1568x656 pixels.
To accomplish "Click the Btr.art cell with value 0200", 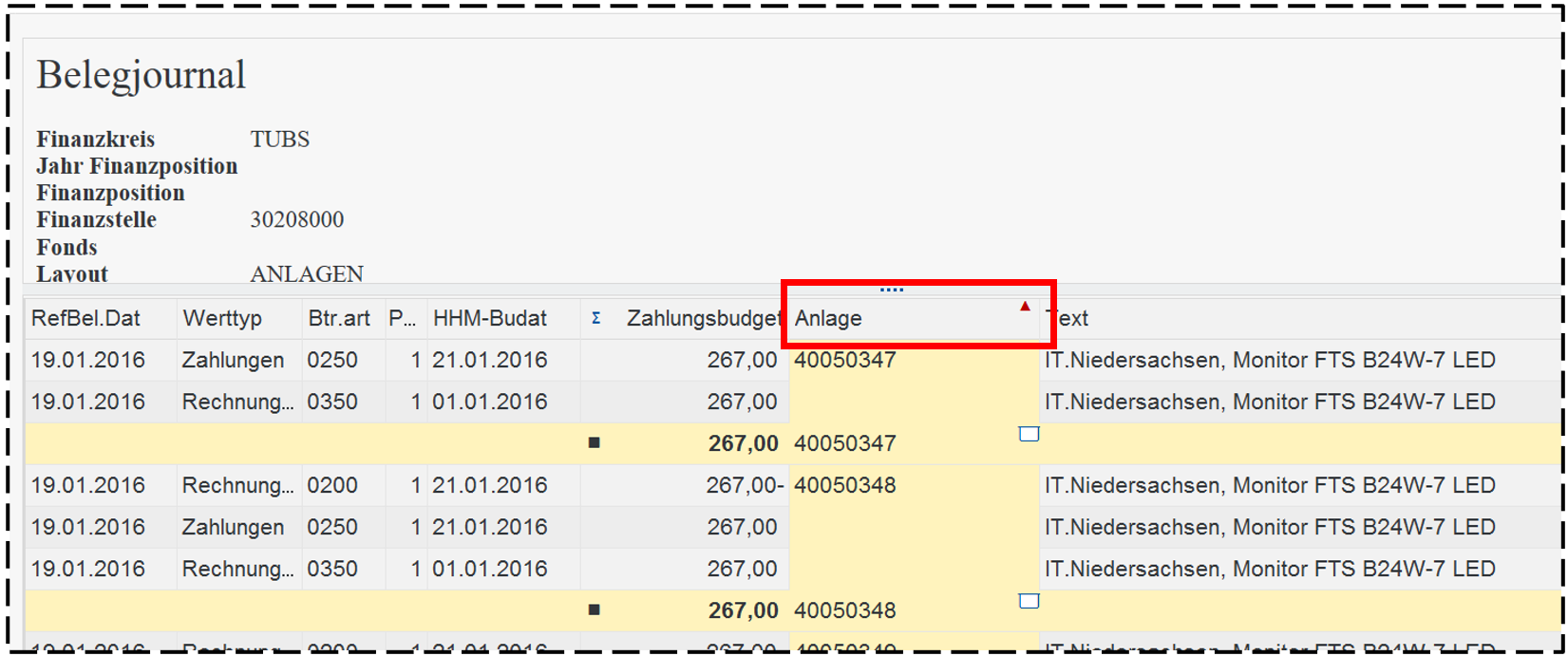I will pos(332,486).
